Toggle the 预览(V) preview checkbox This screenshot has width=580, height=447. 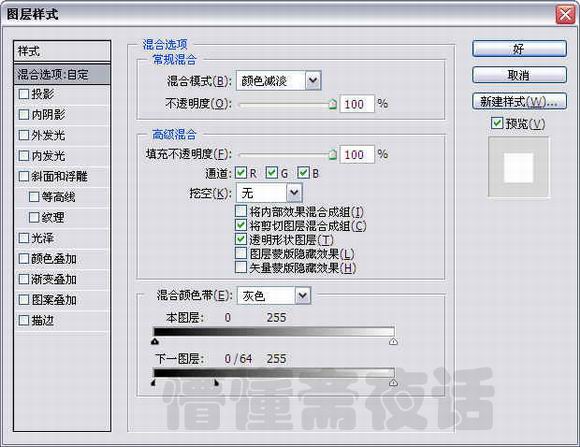[497, 123]
